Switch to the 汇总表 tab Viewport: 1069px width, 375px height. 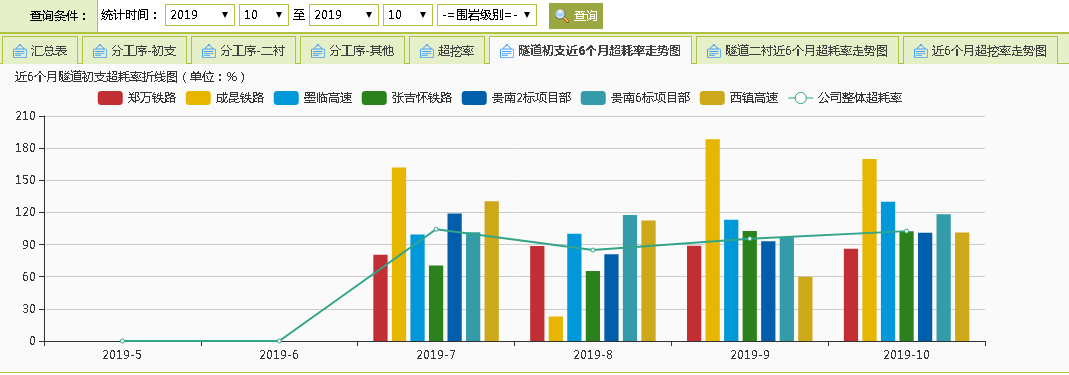[x=40, y=50]
